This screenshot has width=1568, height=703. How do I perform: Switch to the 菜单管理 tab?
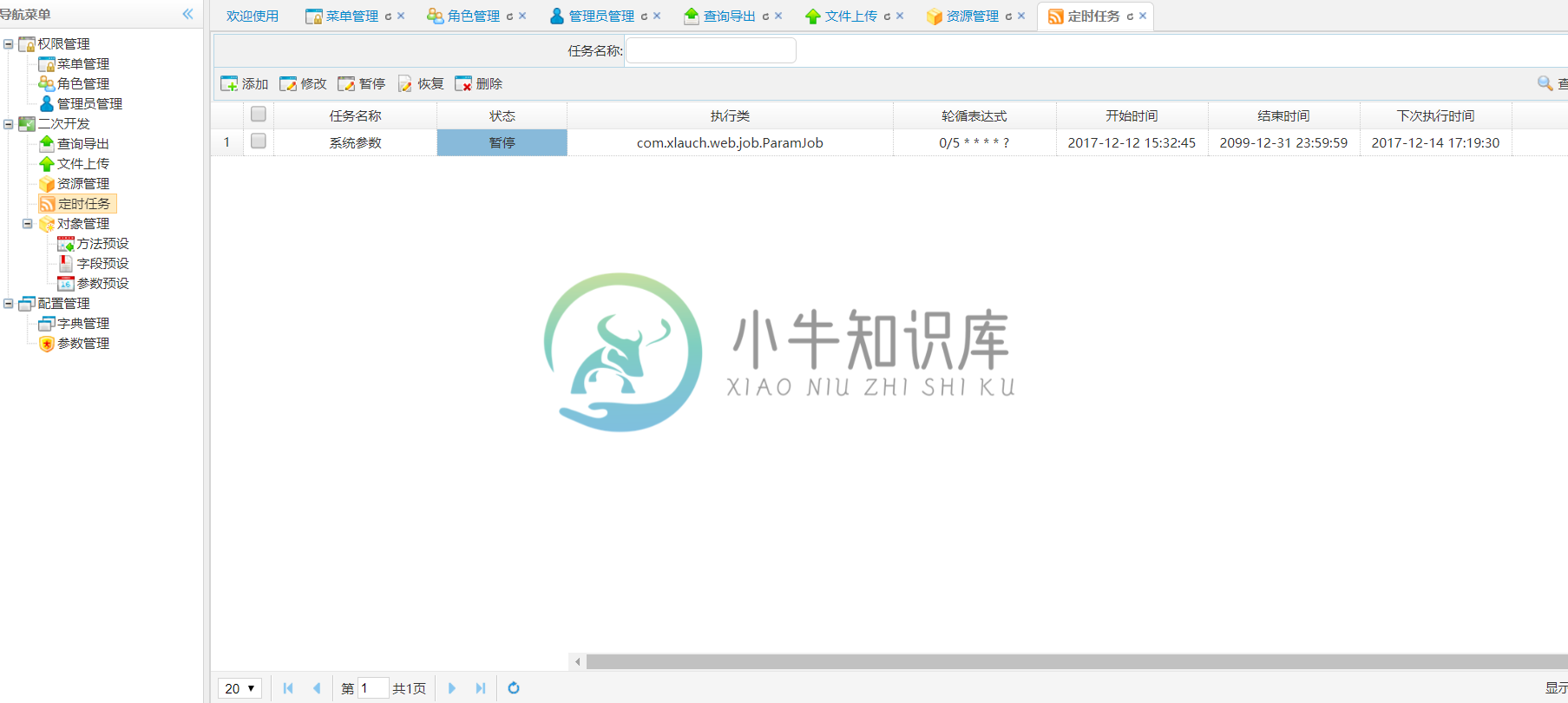(x=351, y=16)
